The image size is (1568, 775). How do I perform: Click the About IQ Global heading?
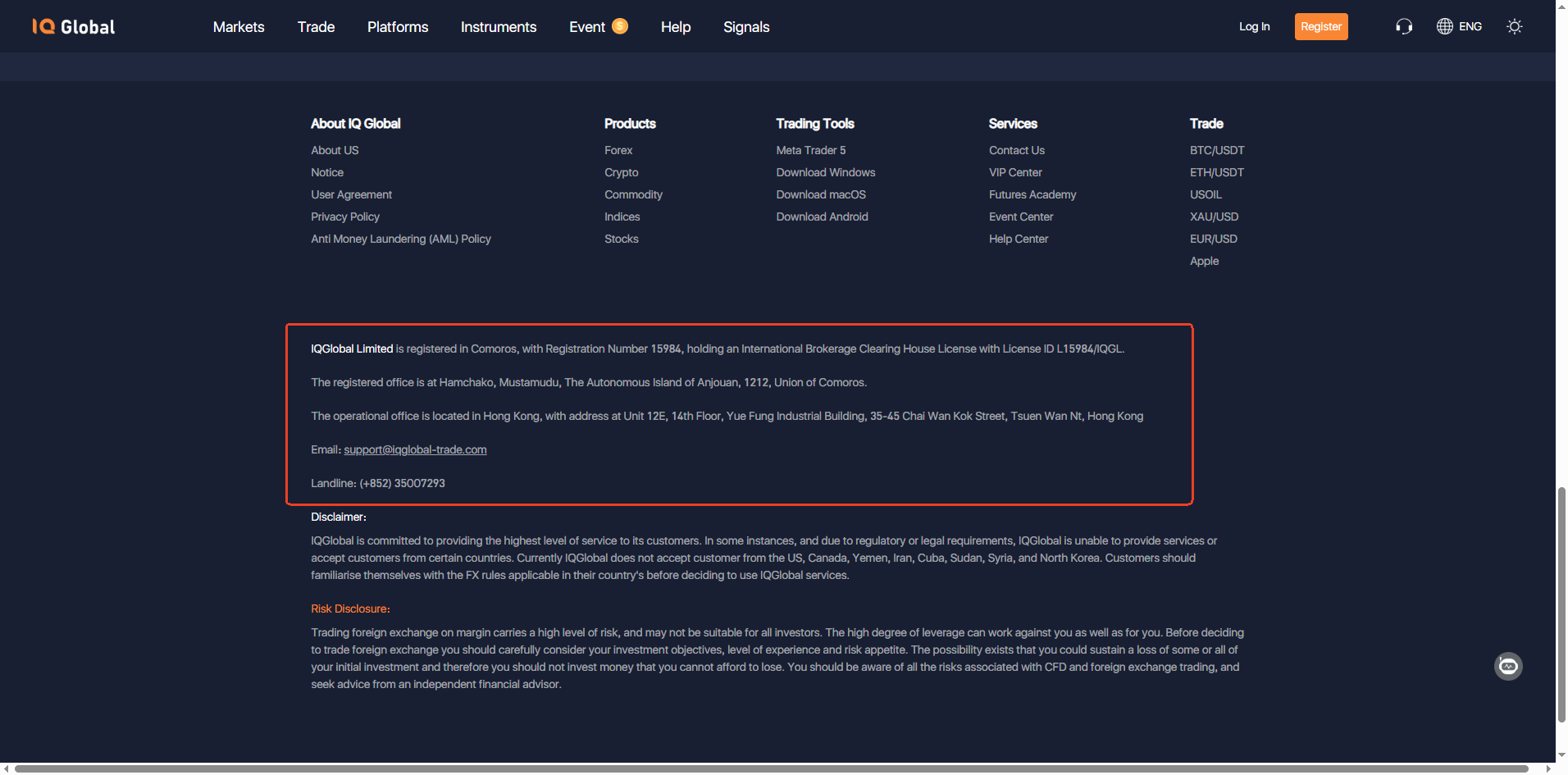(x=355, y=123)
